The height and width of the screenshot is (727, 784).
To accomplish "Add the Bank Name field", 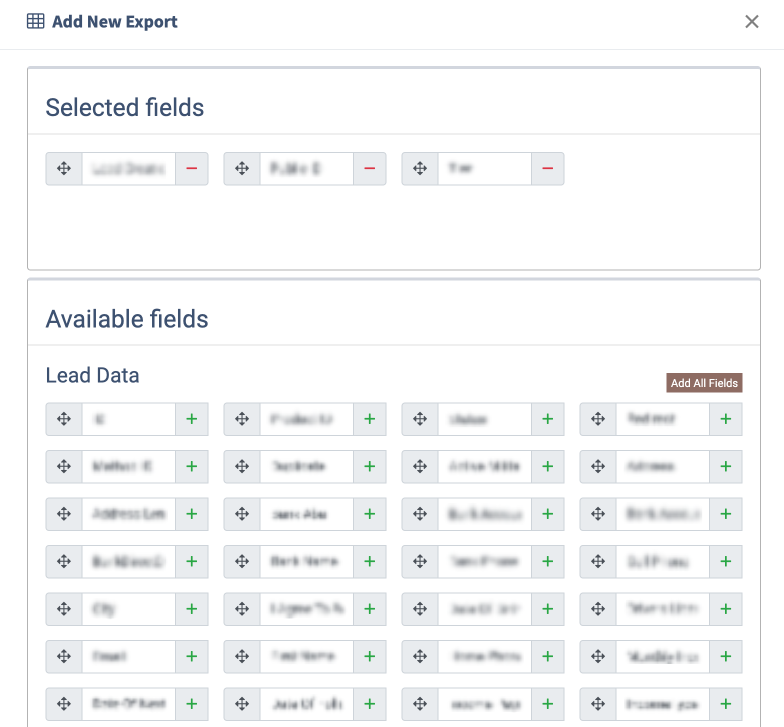I will (370, 562).
